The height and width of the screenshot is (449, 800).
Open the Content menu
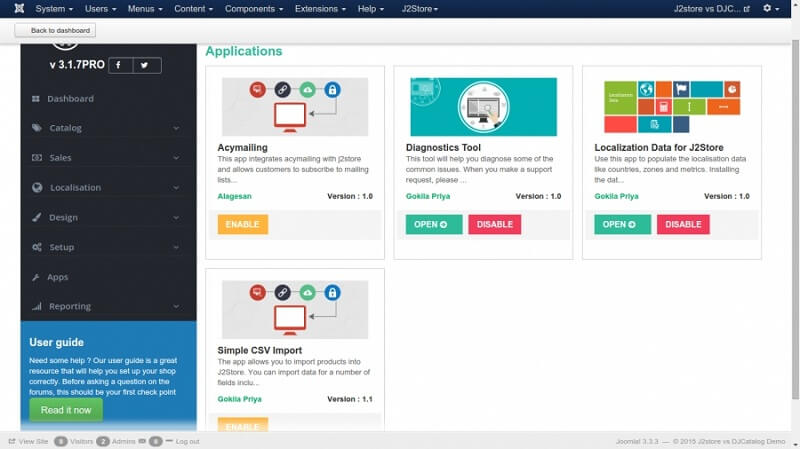[x=193, y=9]
